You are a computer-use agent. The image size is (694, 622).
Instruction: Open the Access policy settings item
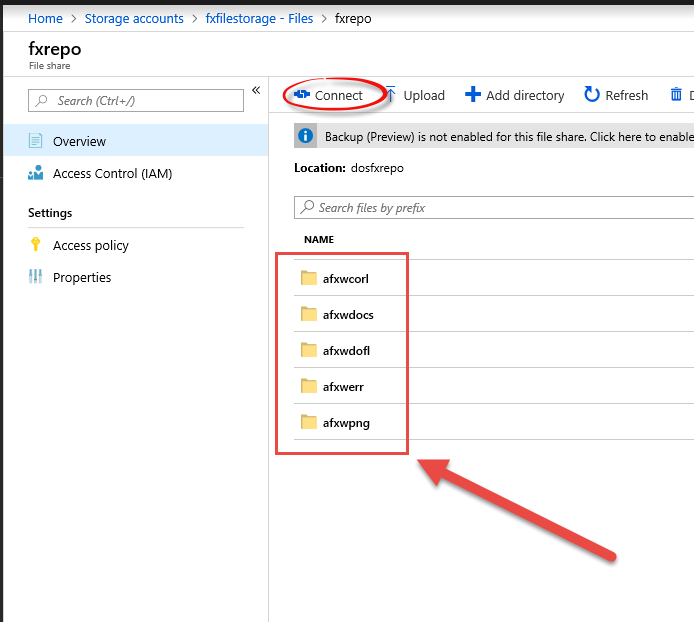(x=136, y=245)
